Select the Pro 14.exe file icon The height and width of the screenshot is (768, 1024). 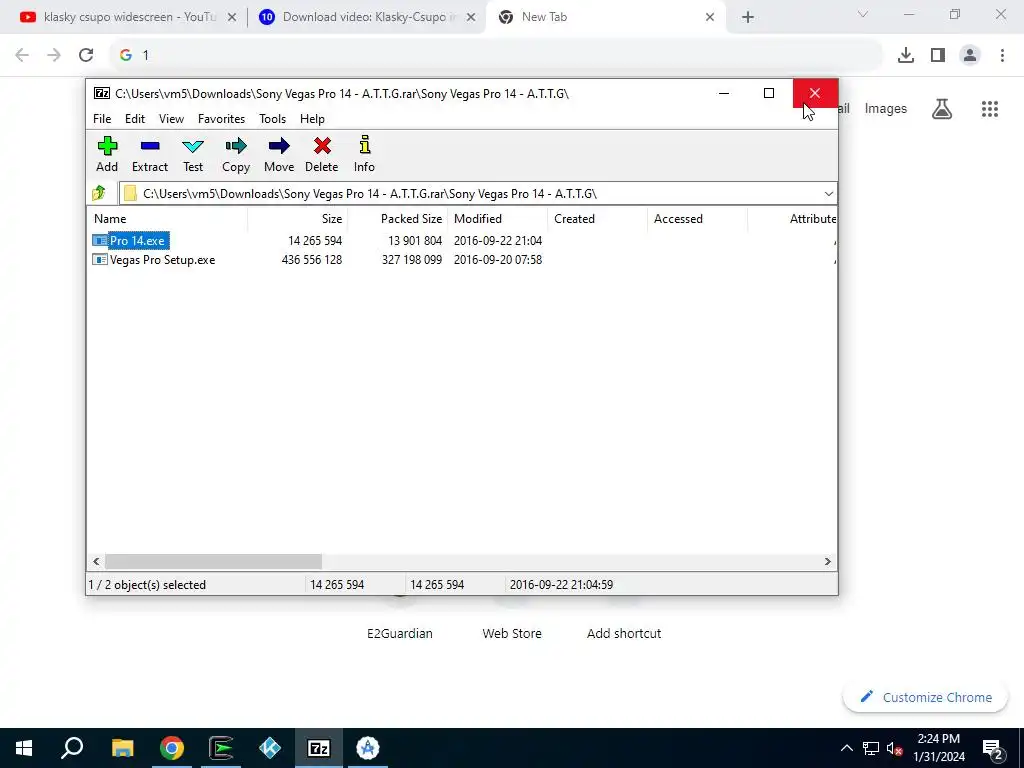[x=99, y=240]
